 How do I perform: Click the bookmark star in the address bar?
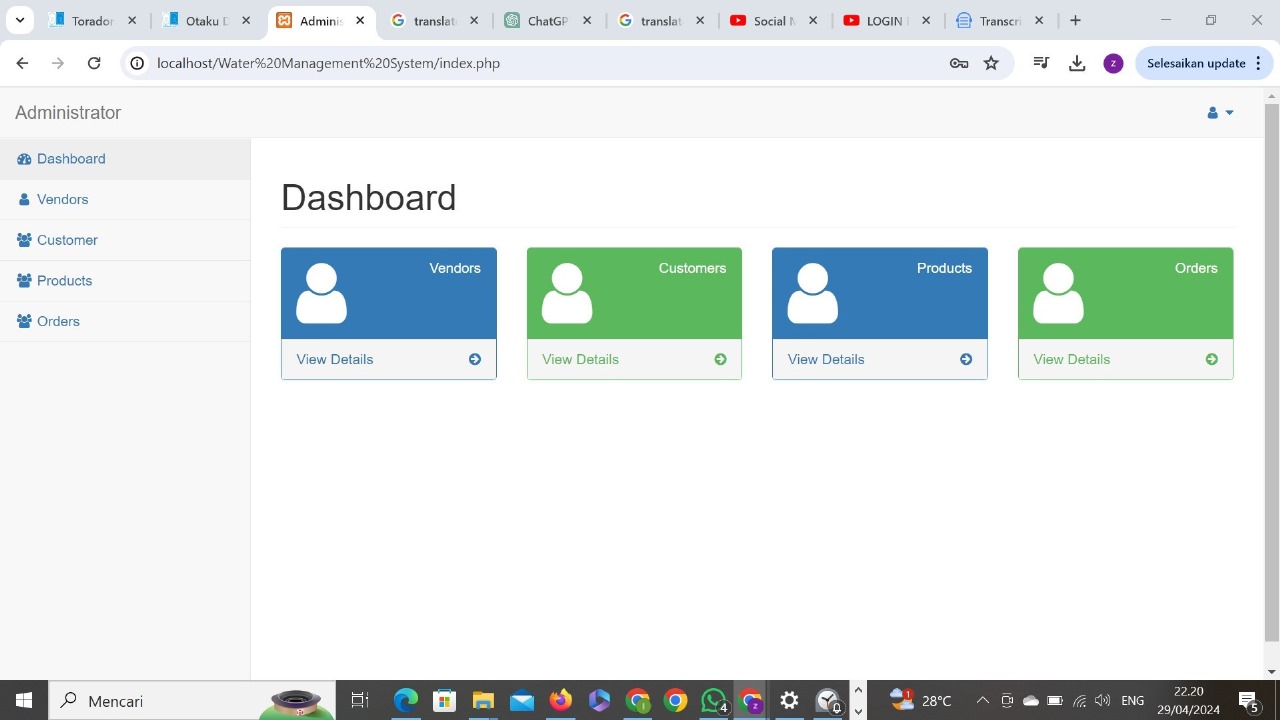coord(990,62)
